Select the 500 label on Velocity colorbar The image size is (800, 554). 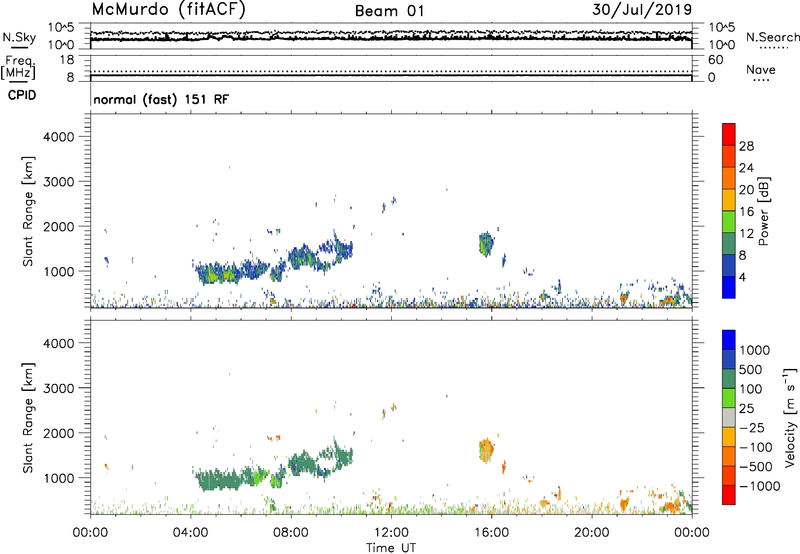pyautogui.click(x=752, y=369)
